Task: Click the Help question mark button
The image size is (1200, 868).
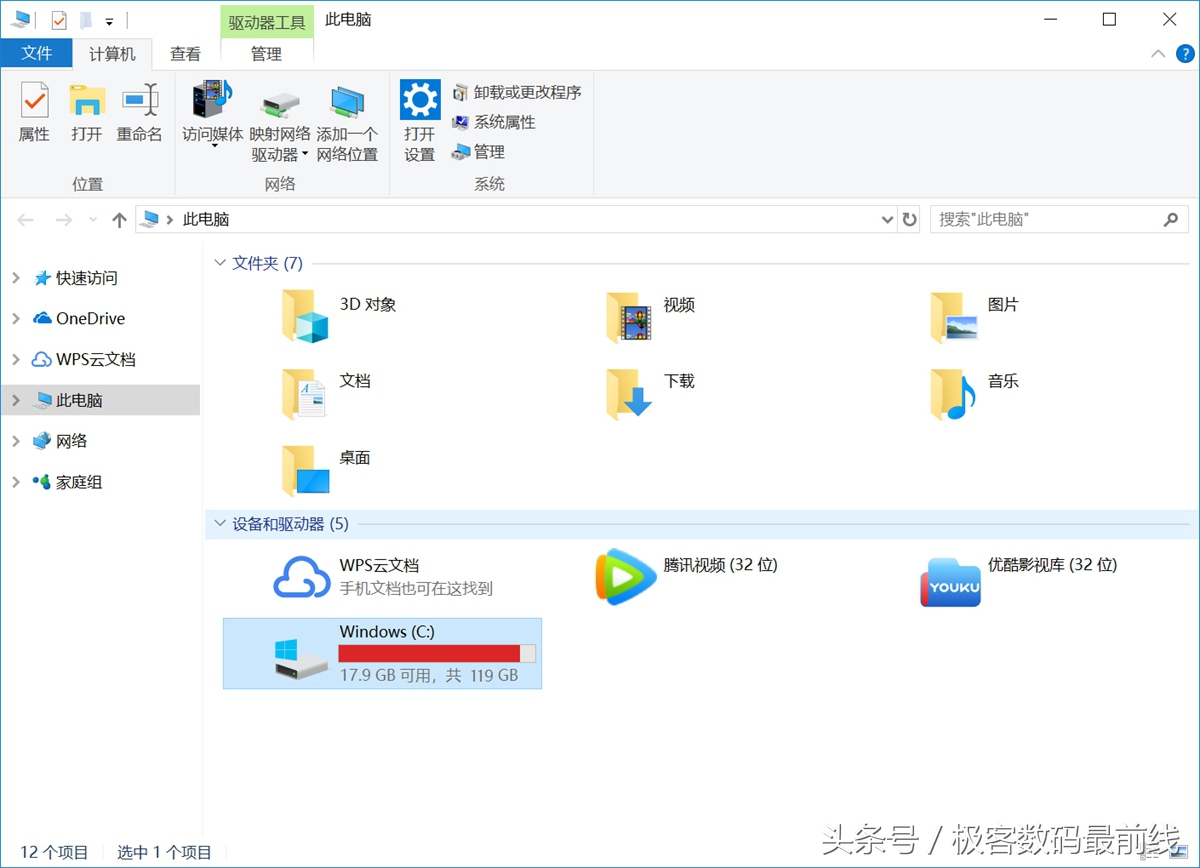Action: pyautogui.click(x=1185, y=54)
